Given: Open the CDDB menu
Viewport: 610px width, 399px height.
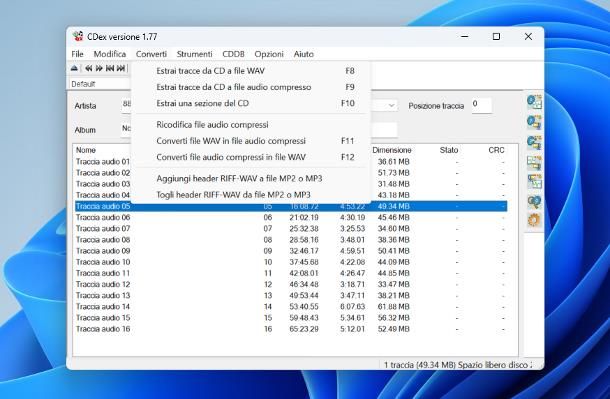Looking at the screenshot, I should [233, 54].
